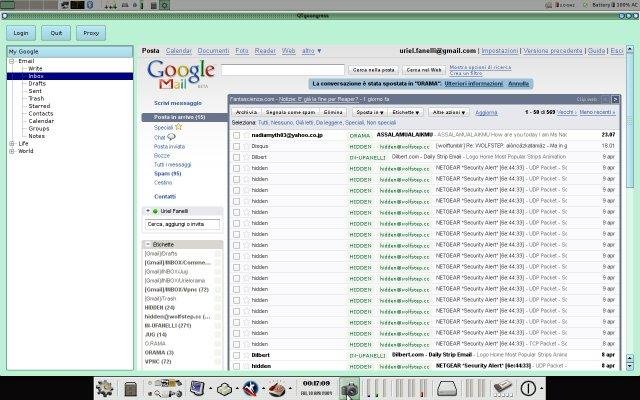Expand the Life tree node

(x=12, y=144)
